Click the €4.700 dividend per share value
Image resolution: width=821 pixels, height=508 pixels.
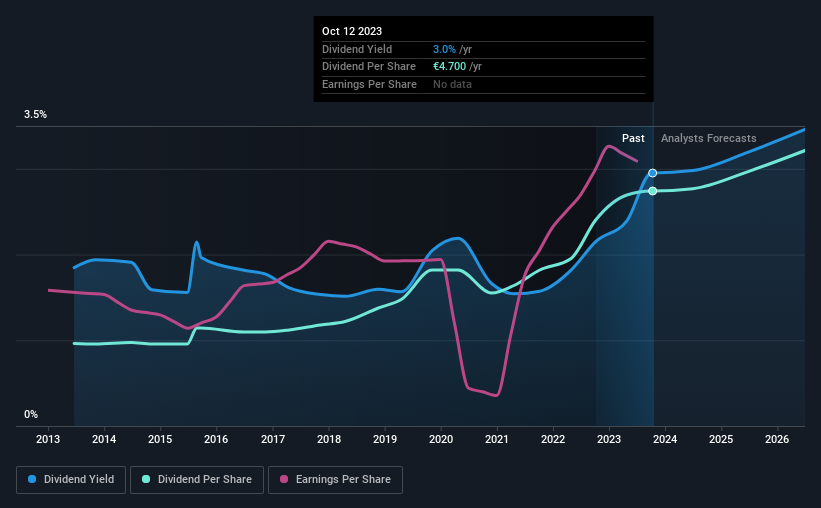449,67
